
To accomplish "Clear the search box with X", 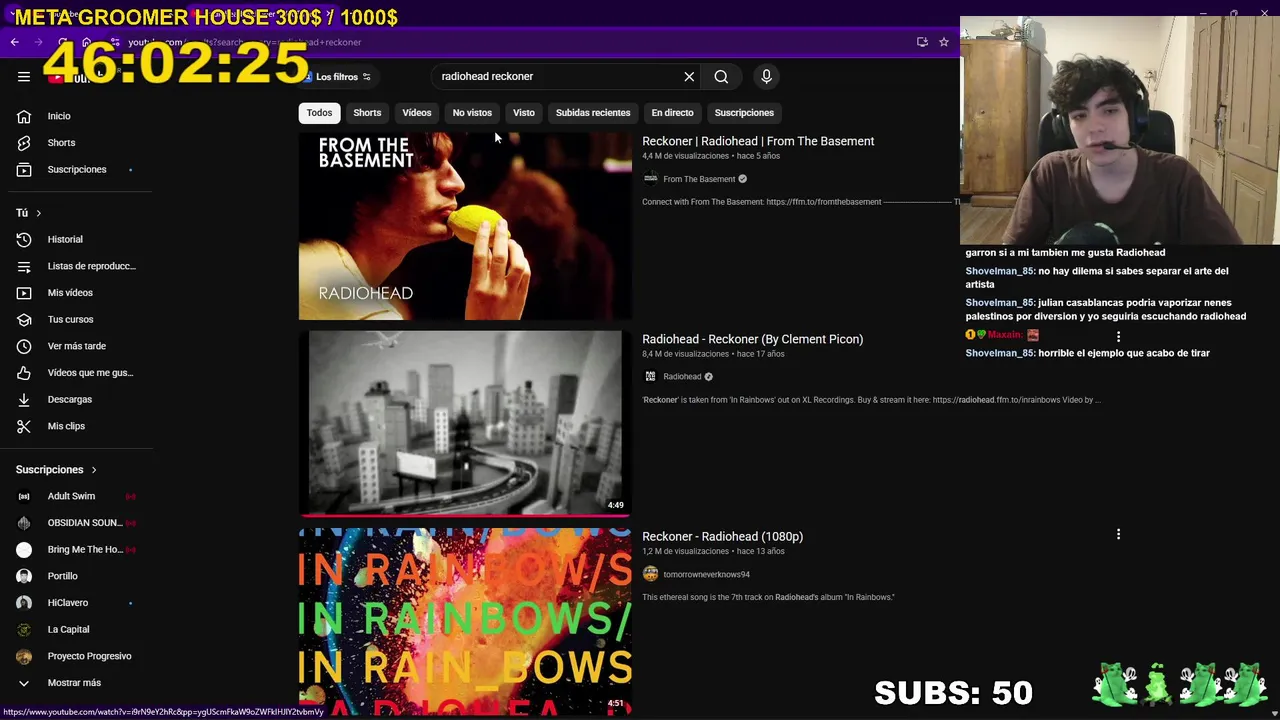I will click(689, 76).
